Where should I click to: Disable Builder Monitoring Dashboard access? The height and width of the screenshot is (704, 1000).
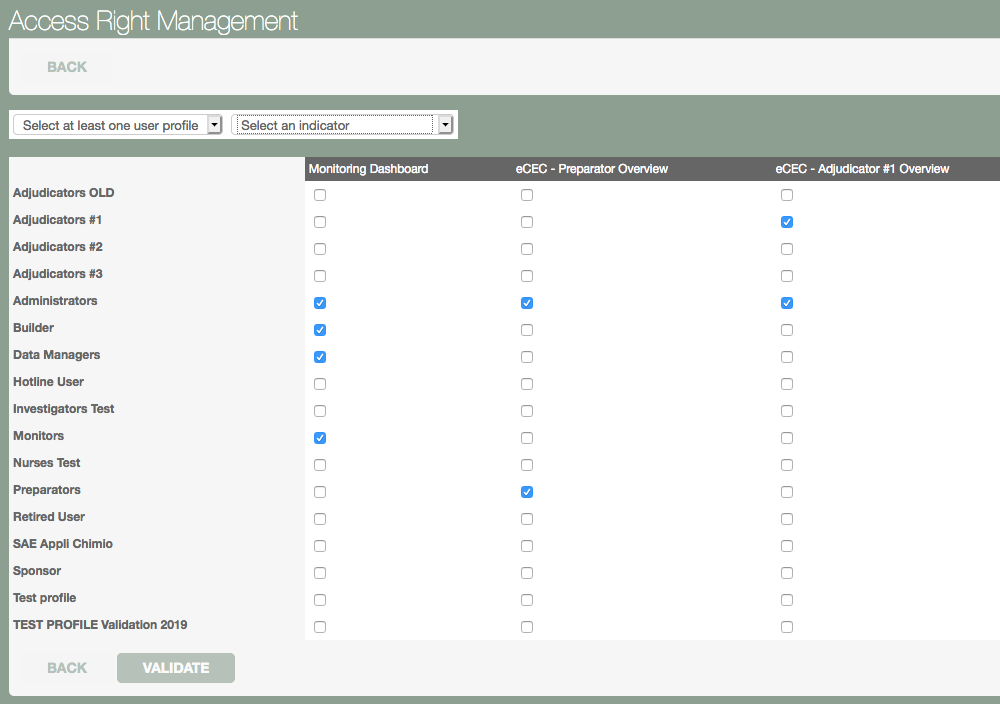[320, 330]
